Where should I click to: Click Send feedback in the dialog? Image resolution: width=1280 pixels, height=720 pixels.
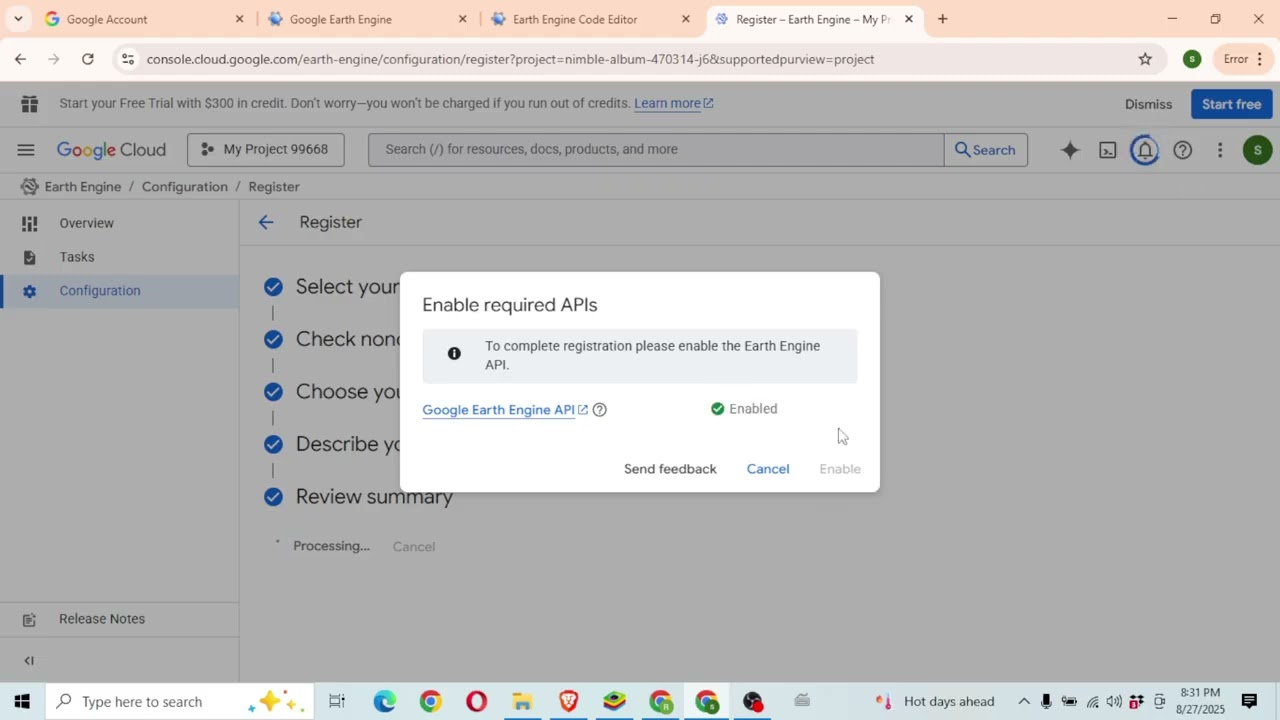[x=670, y=469]
